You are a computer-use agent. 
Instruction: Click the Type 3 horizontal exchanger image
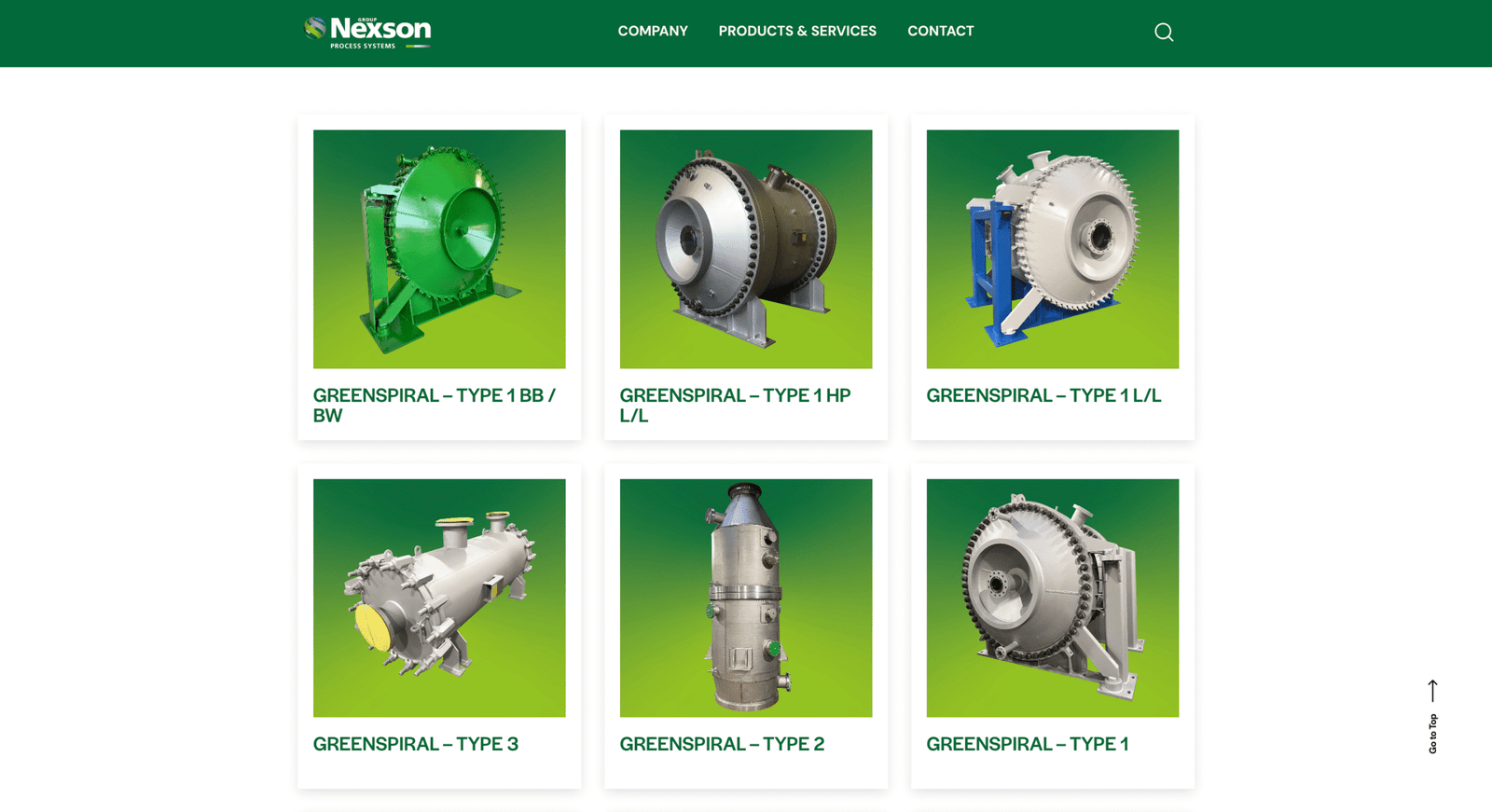click(x=439, y=598)
